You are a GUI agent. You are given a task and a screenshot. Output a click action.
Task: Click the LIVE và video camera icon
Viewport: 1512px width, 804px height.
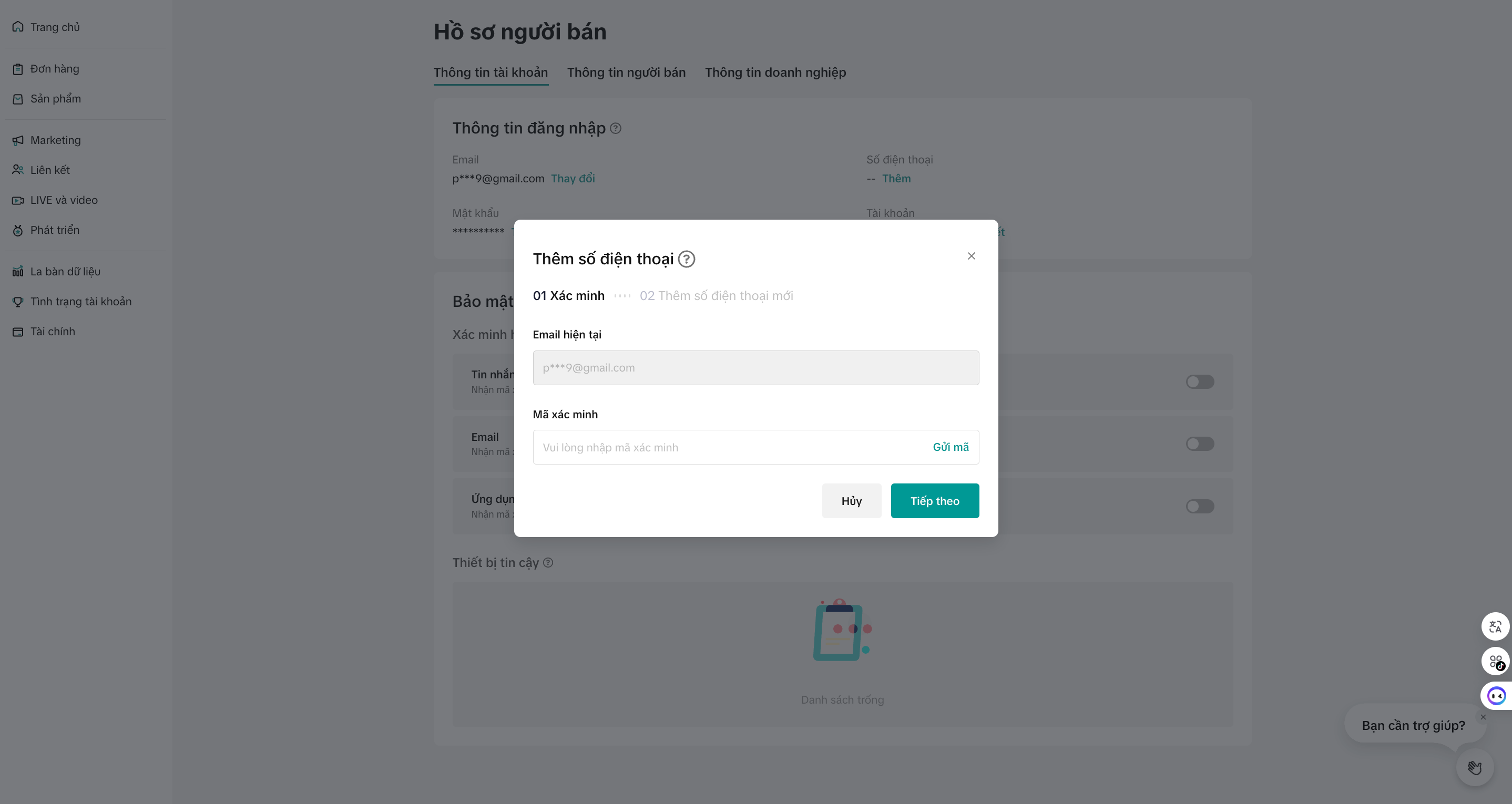pos(18,201)
